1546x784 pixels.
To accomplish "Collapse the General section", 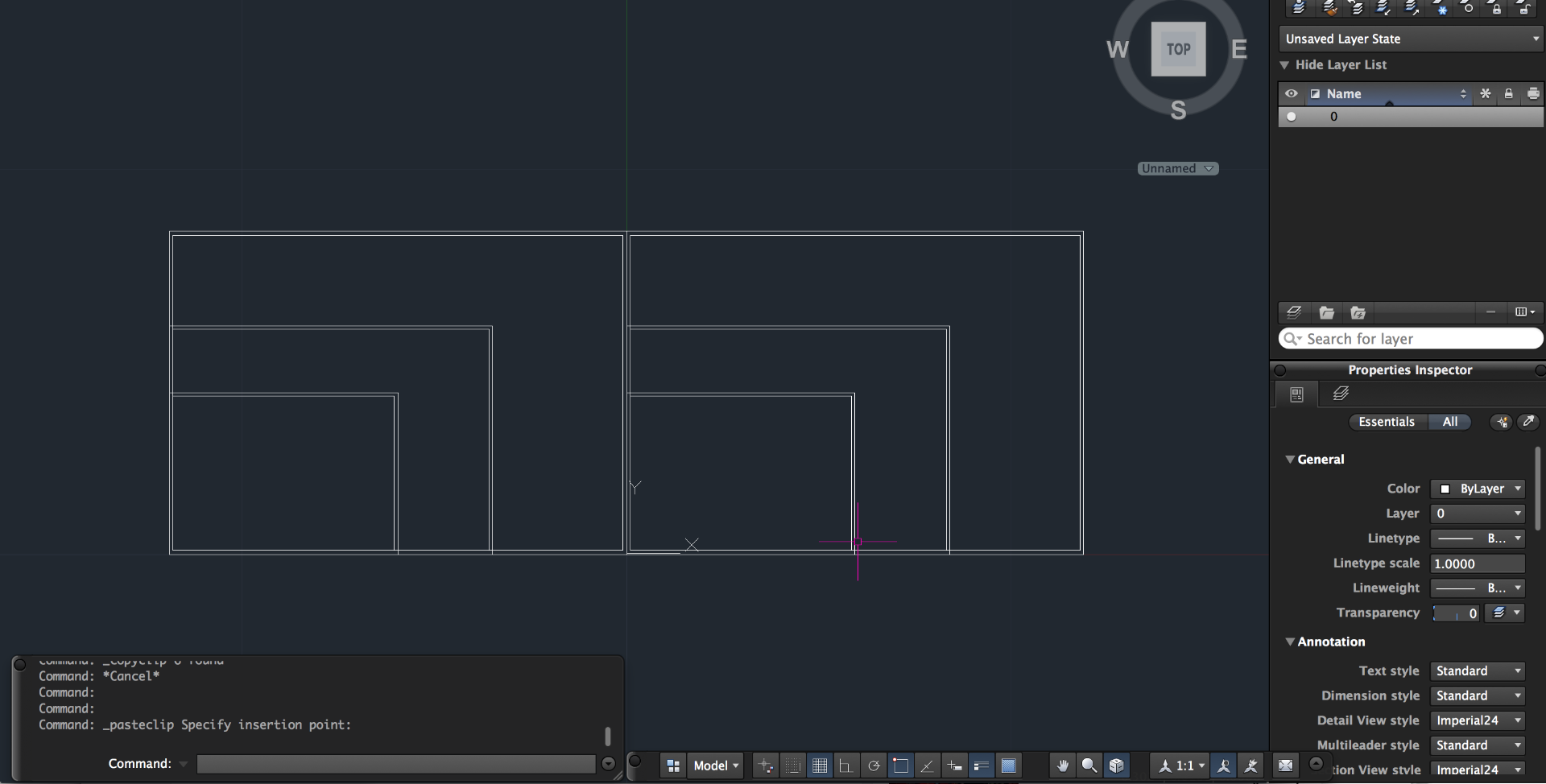I will click(1290, 460).
